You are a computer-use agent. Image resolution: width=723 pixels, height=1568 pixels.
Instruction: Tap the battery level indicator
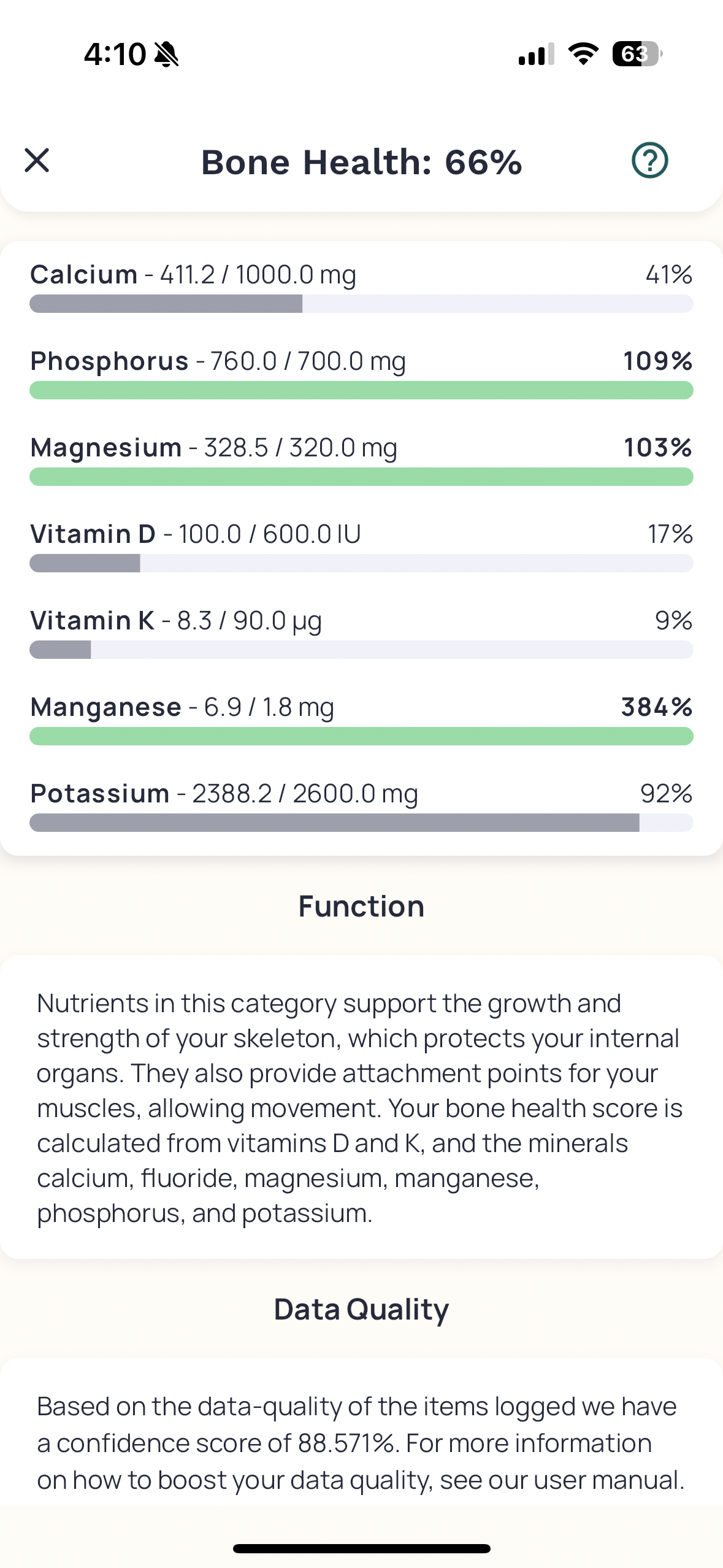tap(637, 54)
